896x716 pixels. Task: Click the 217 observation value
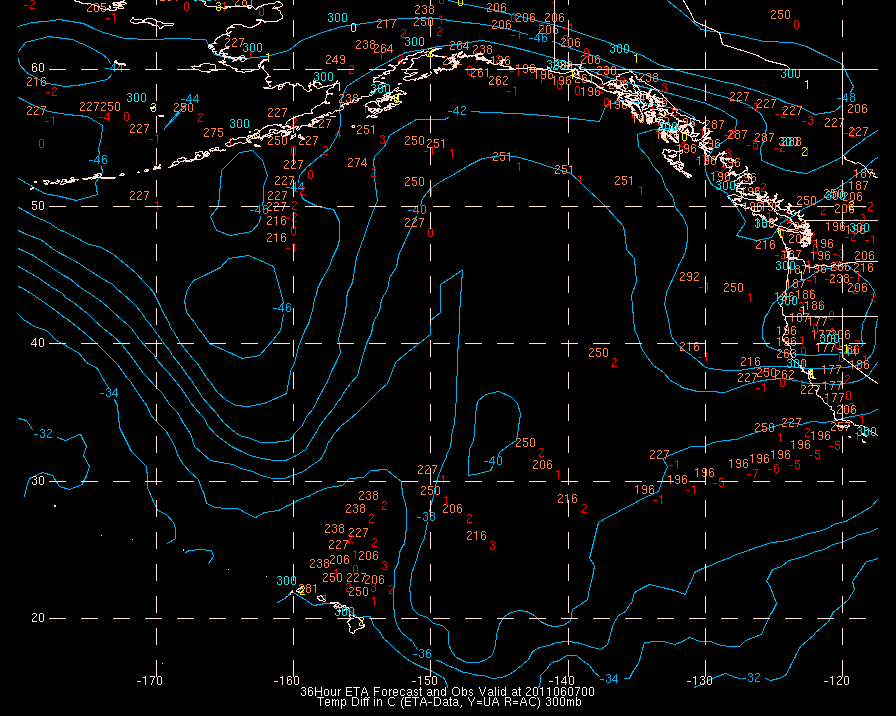click(x=386, y=24)
